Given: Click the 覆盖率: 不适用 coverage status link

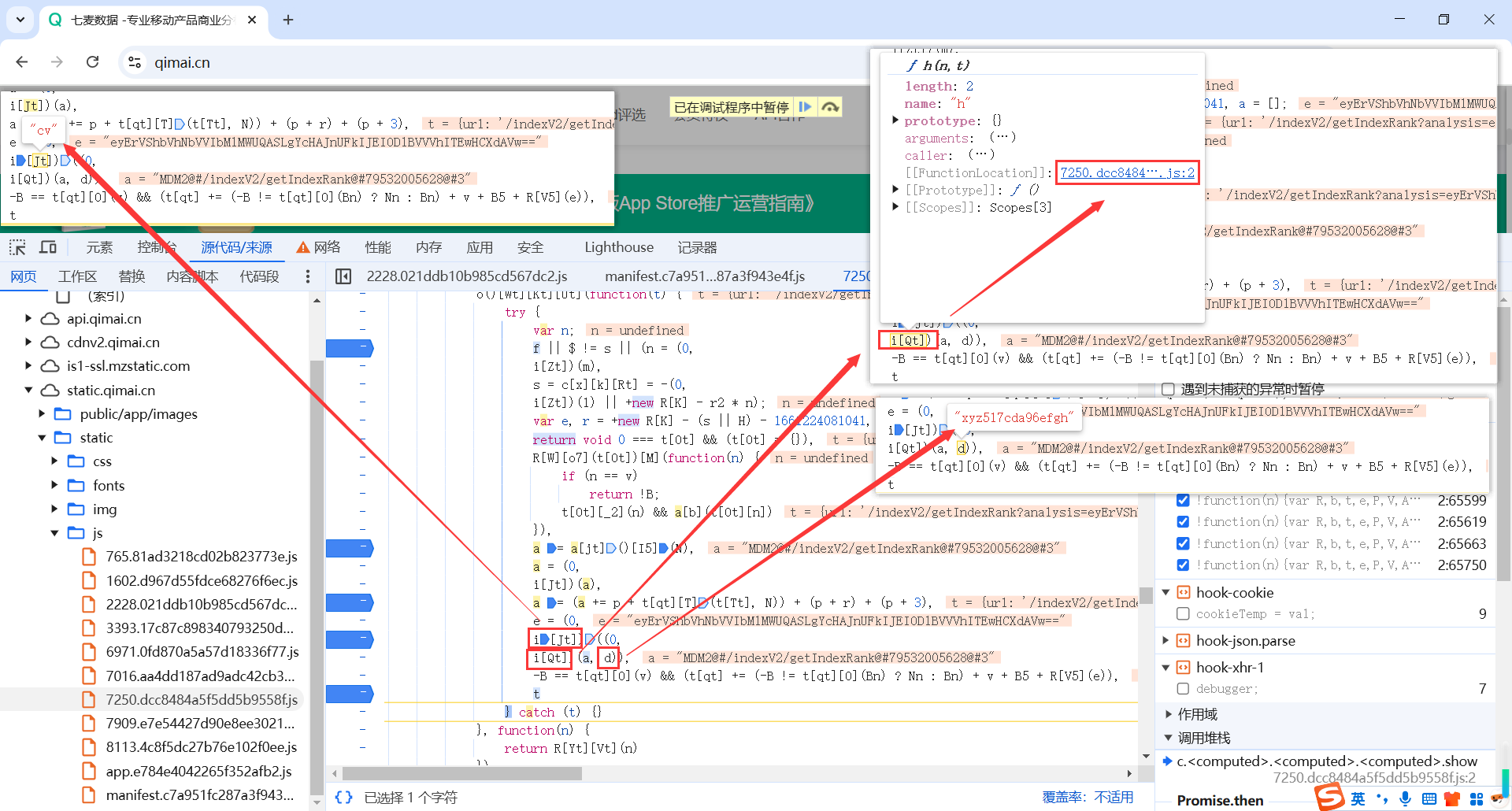Looking at the screenshot, I should (1088, 797).
